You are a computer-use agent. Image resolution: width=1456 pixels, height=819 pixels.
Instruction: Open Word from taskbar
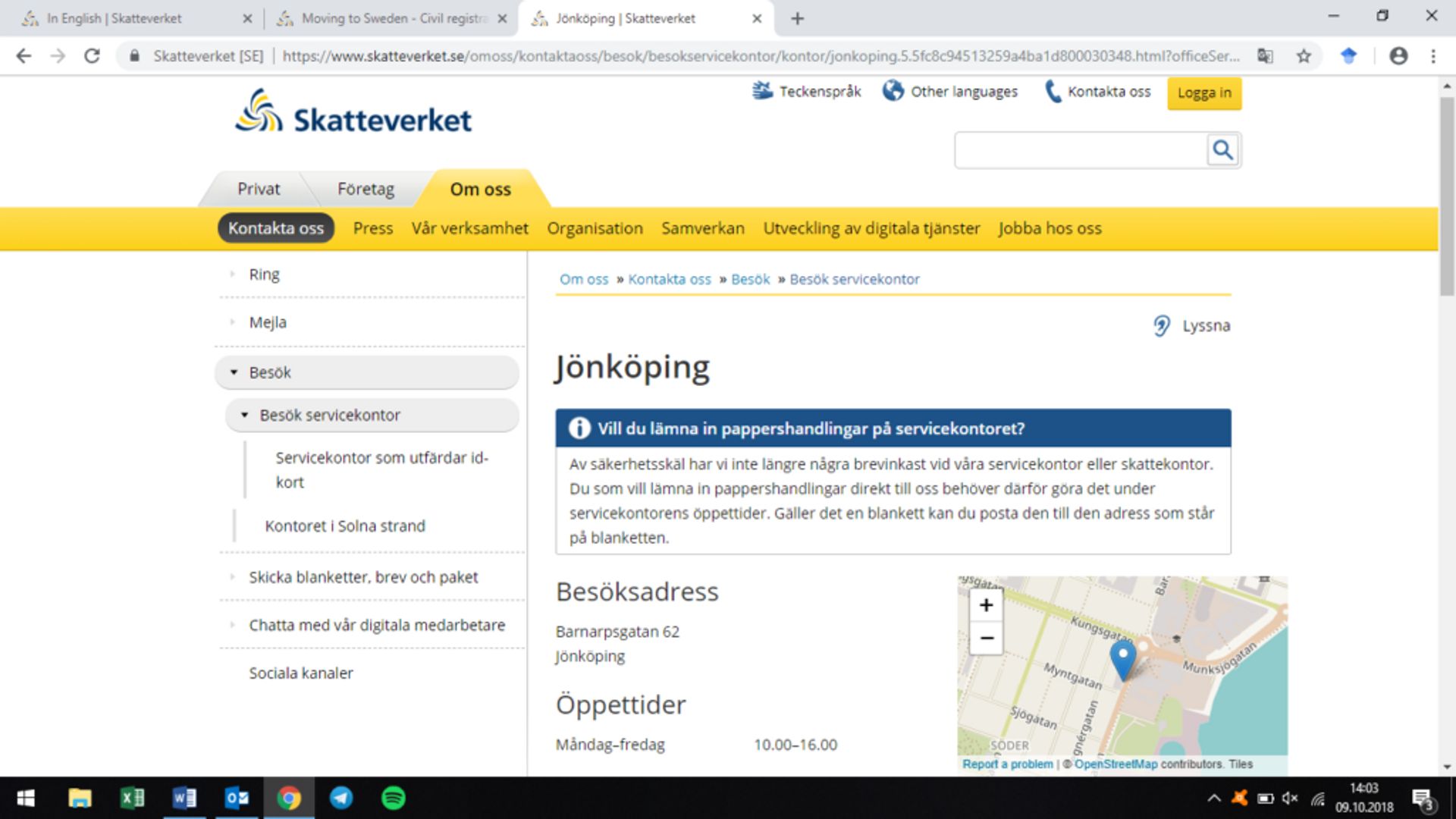tap(184, 798)
